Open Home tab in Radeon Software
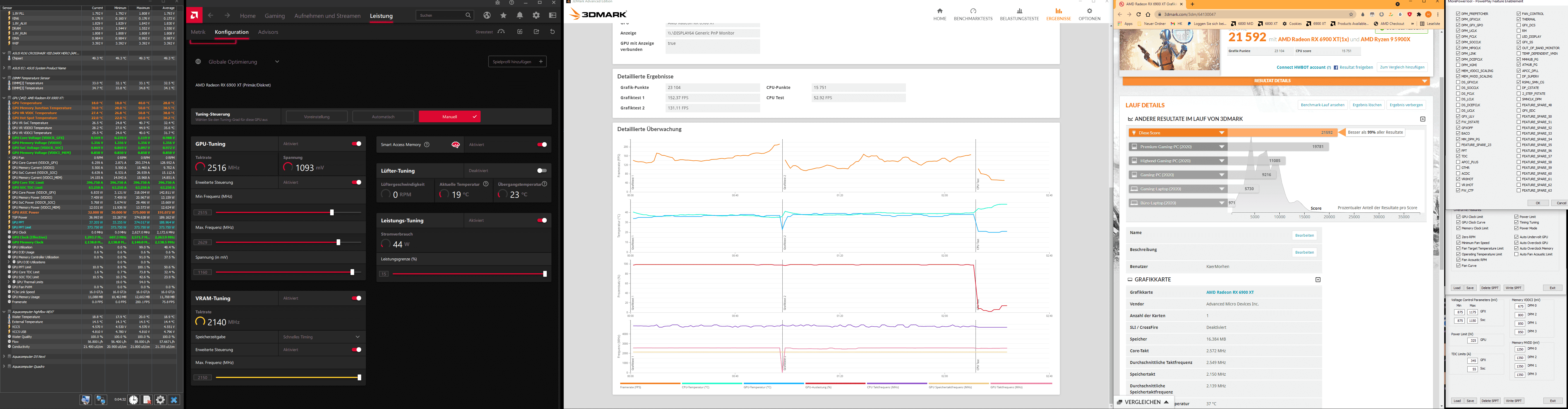This screenshot has width=1568, height=409. tap(248, 16)
